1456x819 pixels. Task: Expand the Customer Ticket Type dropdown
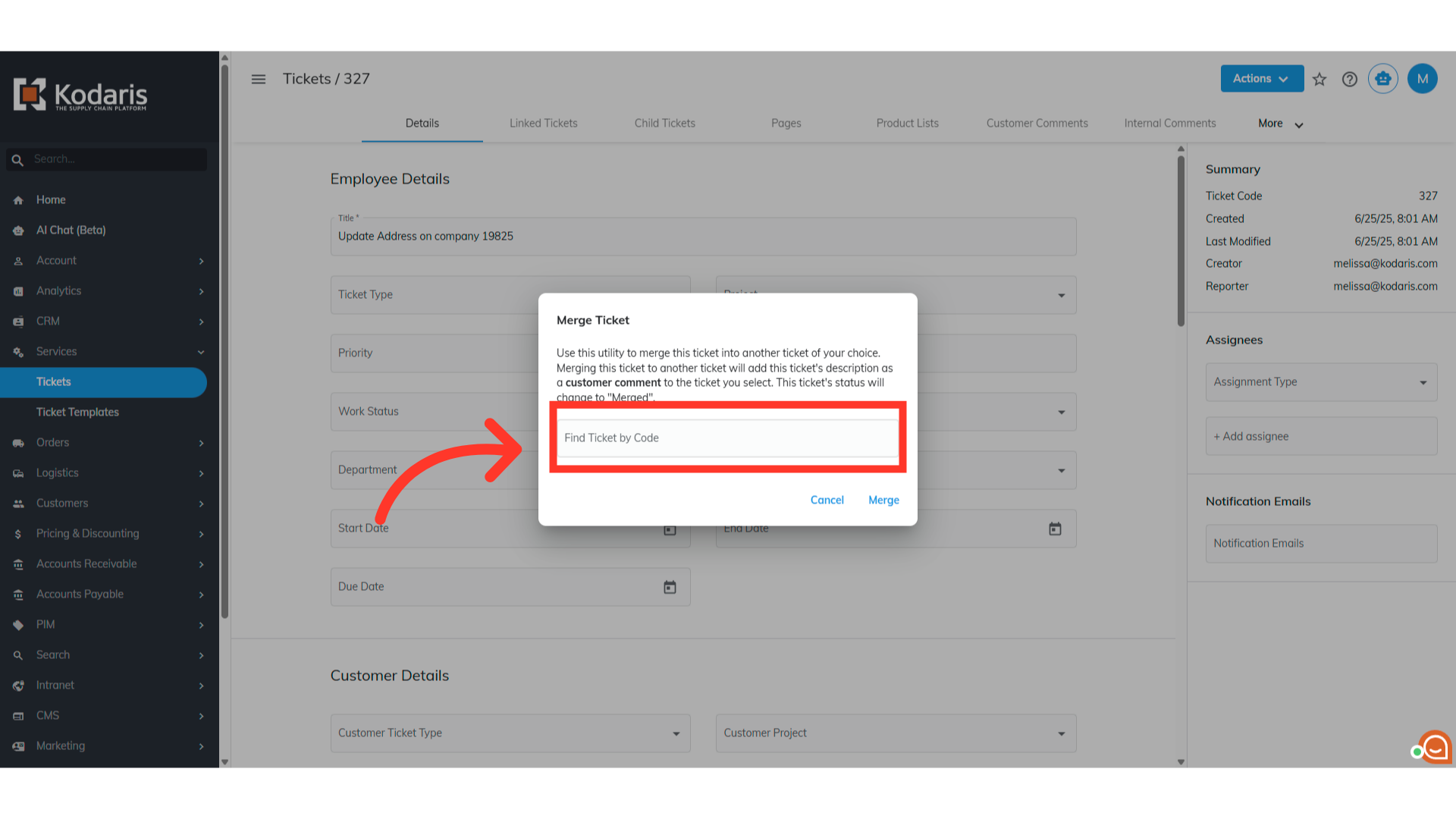pos(676,733)
